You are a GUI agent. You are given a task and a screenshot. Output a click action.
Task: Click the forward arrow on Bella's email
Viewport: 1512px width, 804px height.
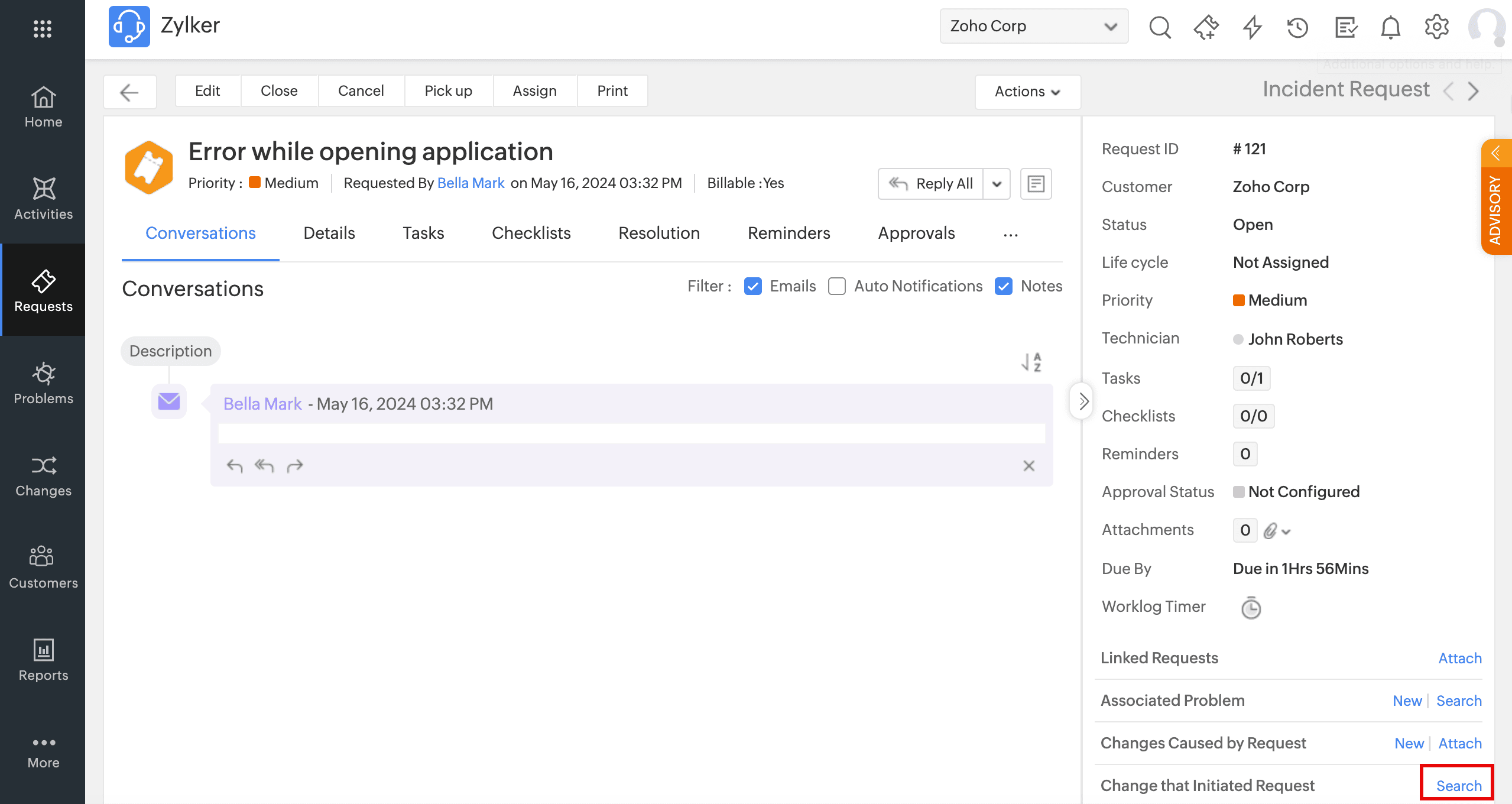pyautogui.click(x=295, y=466)
